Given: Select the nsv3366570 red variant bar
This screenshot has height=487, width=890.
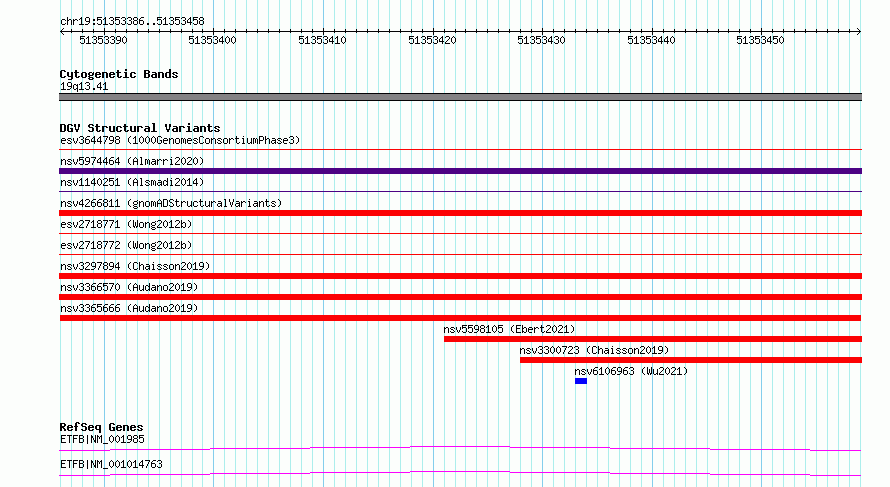Looking at the screenshot, I should tap(460, 297).
